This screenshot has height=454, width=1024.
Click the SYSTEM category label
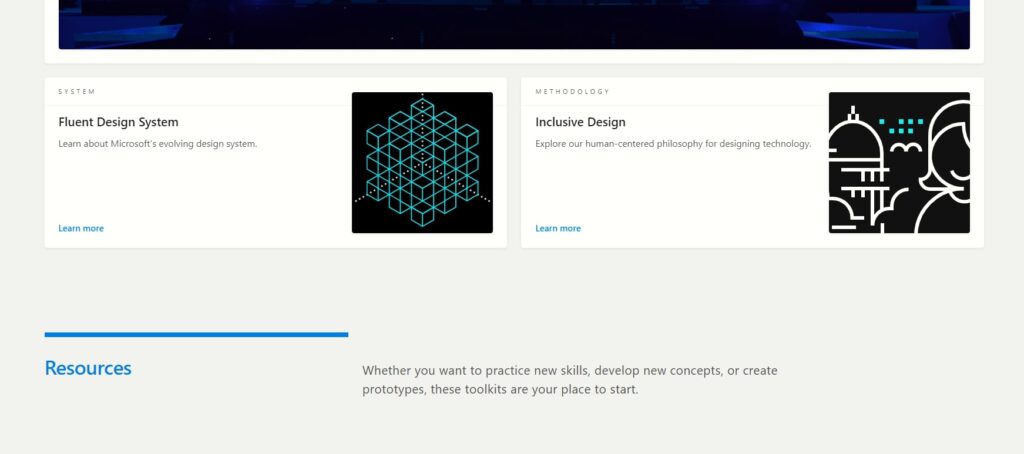click(76, 91)
